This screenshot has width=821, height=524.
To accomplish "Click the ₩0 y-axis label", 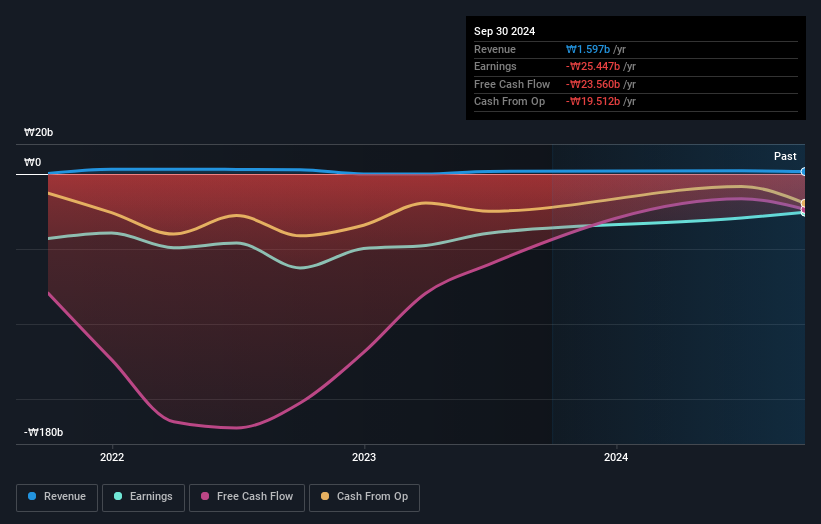I will (32, 162).
